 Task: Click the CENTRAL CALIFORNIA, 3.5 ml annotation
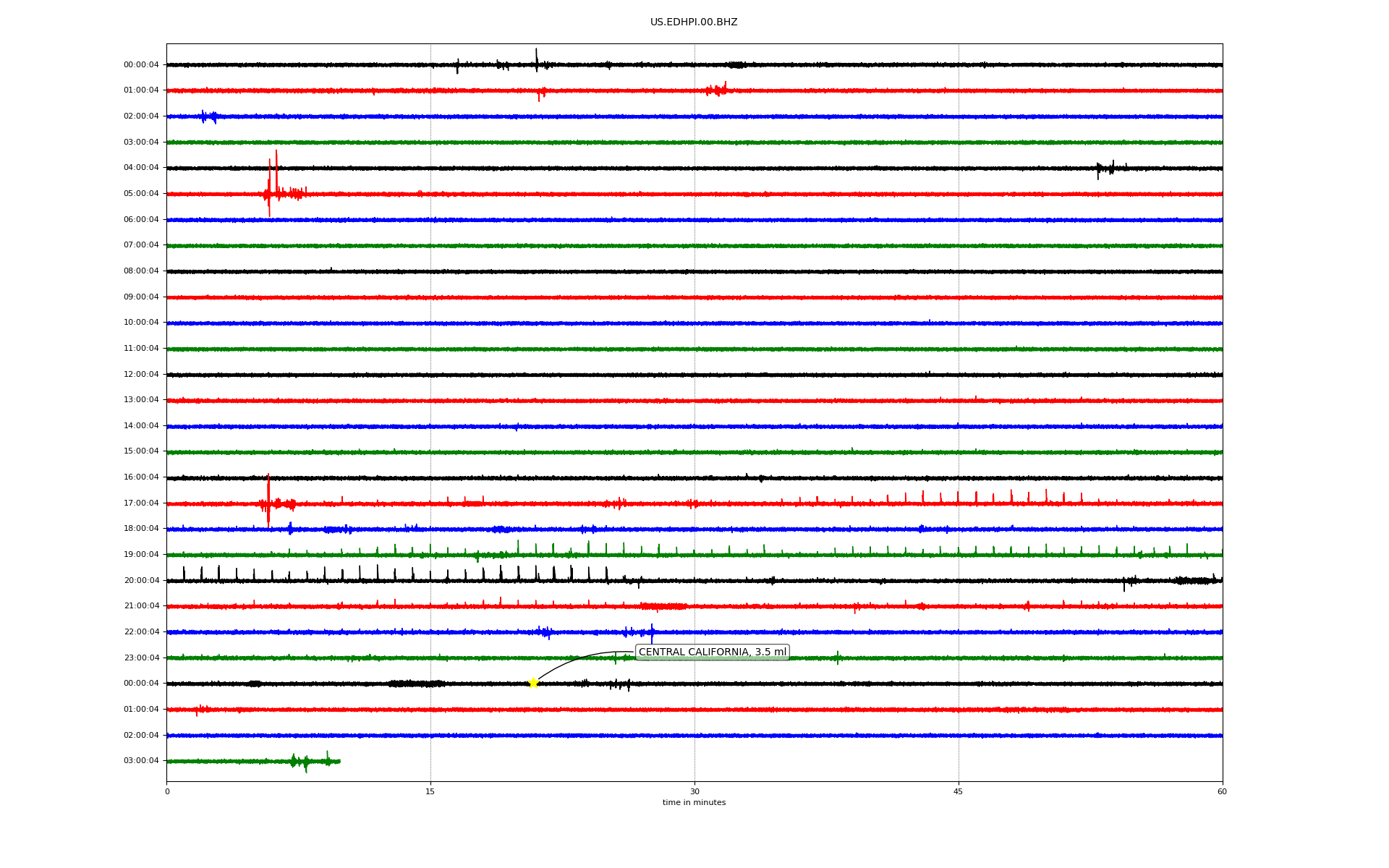[x=712, y=652]
